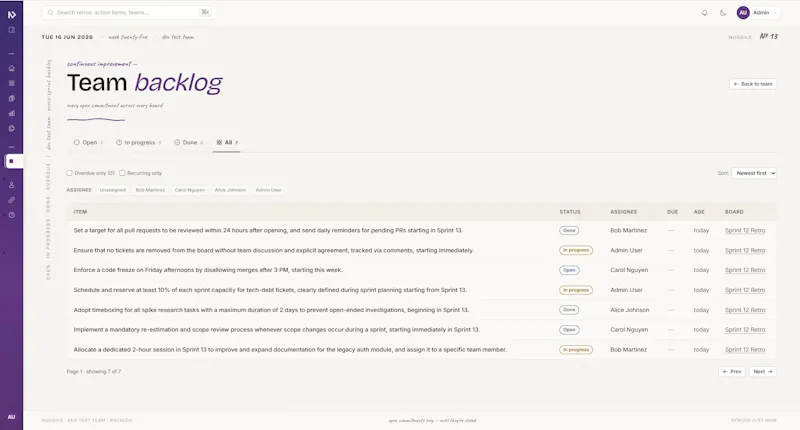Viewport: 800px width, 430px height.
Task: Click the Back to team button
Action: click(753, 84)
